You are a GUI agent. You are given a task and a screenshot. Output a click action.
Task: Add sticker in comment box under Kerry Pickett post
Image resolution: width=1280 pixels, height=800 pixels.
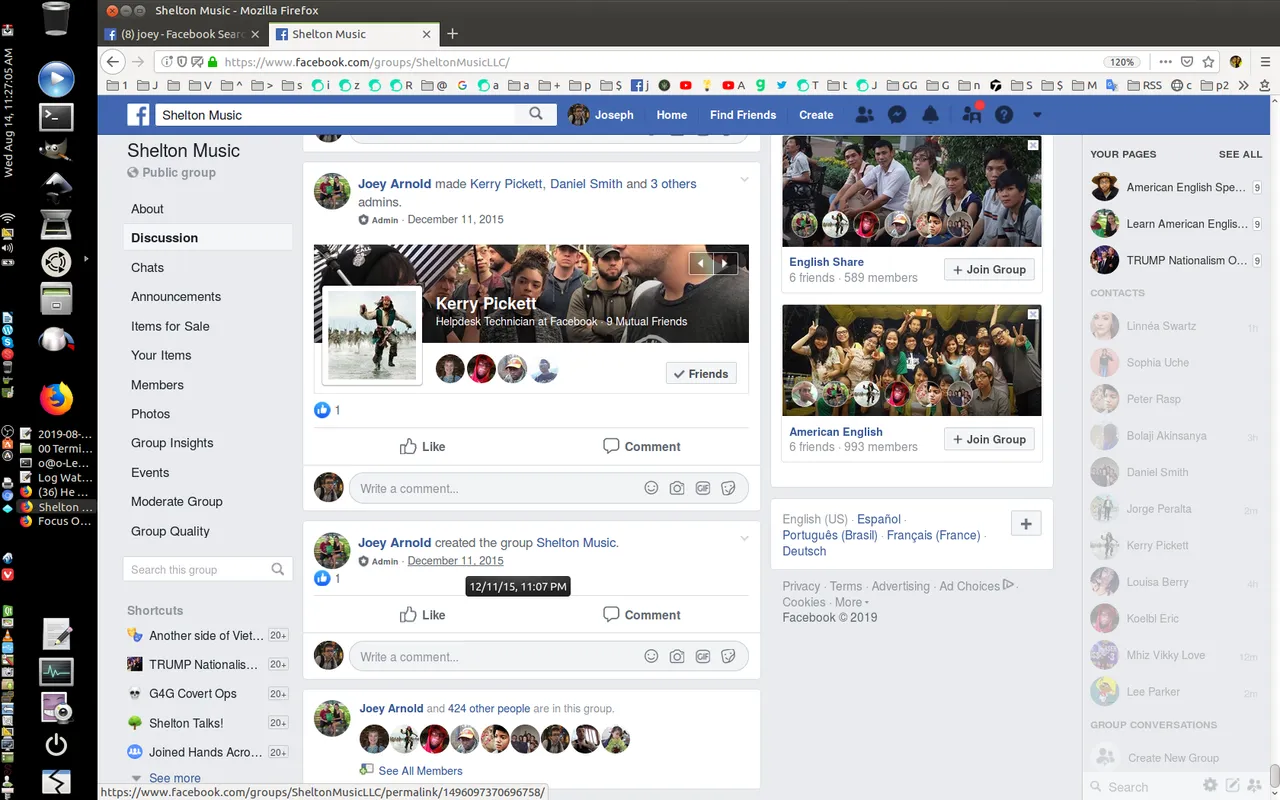click(729, 488)
